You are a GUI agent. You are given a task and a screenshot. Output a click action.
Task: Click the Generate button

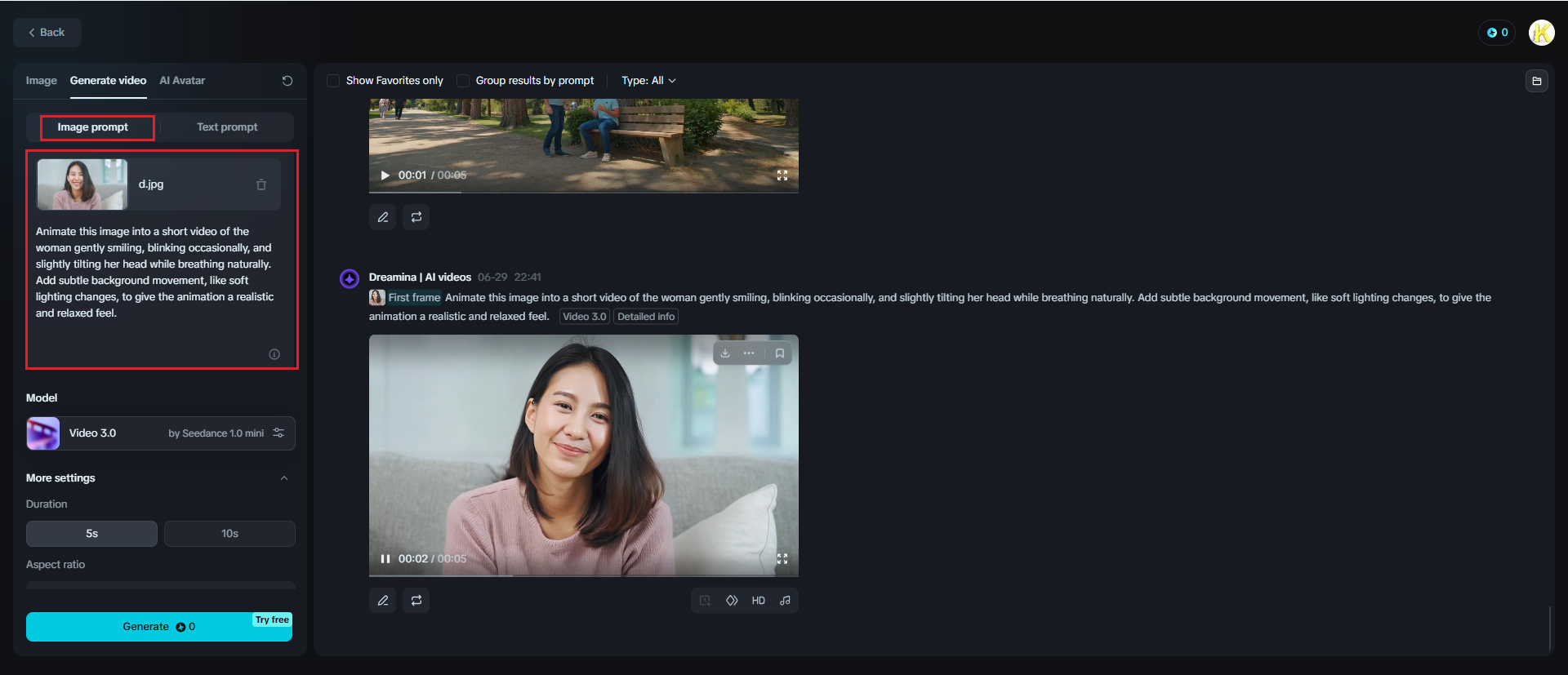[159, 627]
